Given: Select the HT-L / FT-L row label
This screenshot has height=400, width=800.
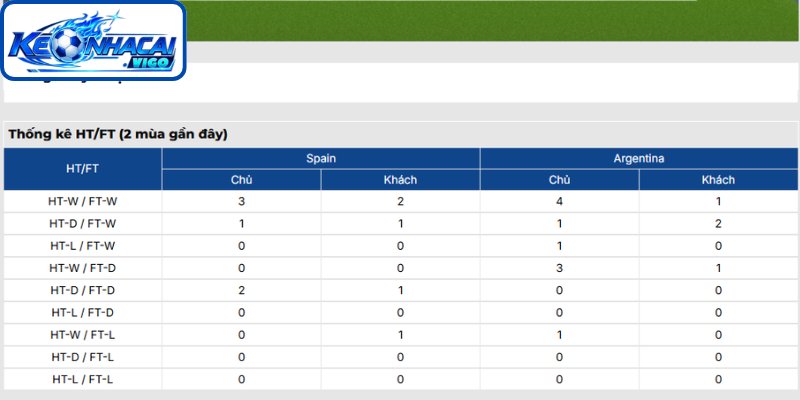Looking at the screenshot, I should click(83, 379).
